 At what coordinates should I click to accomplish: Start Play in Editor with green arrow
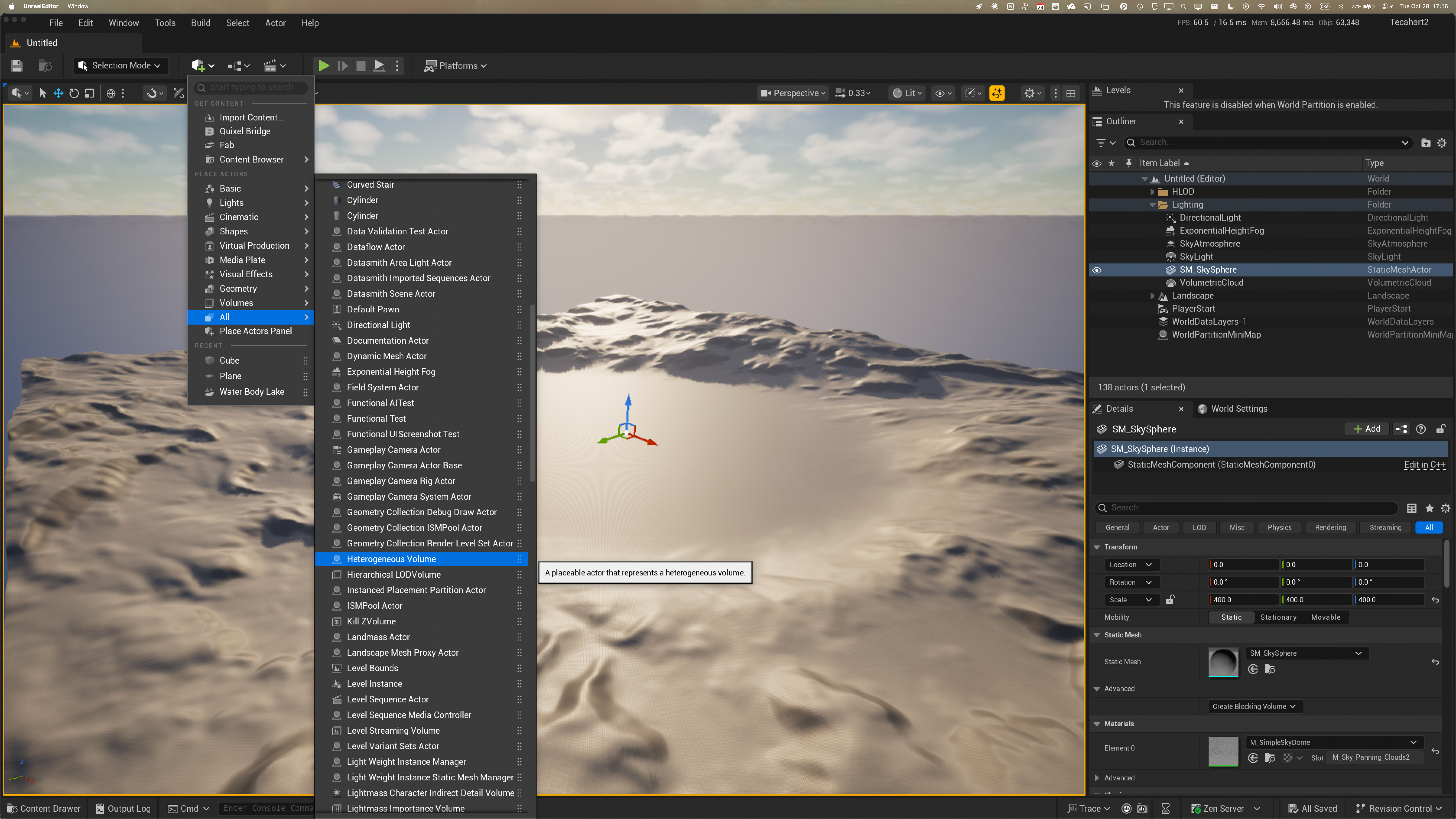(x=324, y=66)
